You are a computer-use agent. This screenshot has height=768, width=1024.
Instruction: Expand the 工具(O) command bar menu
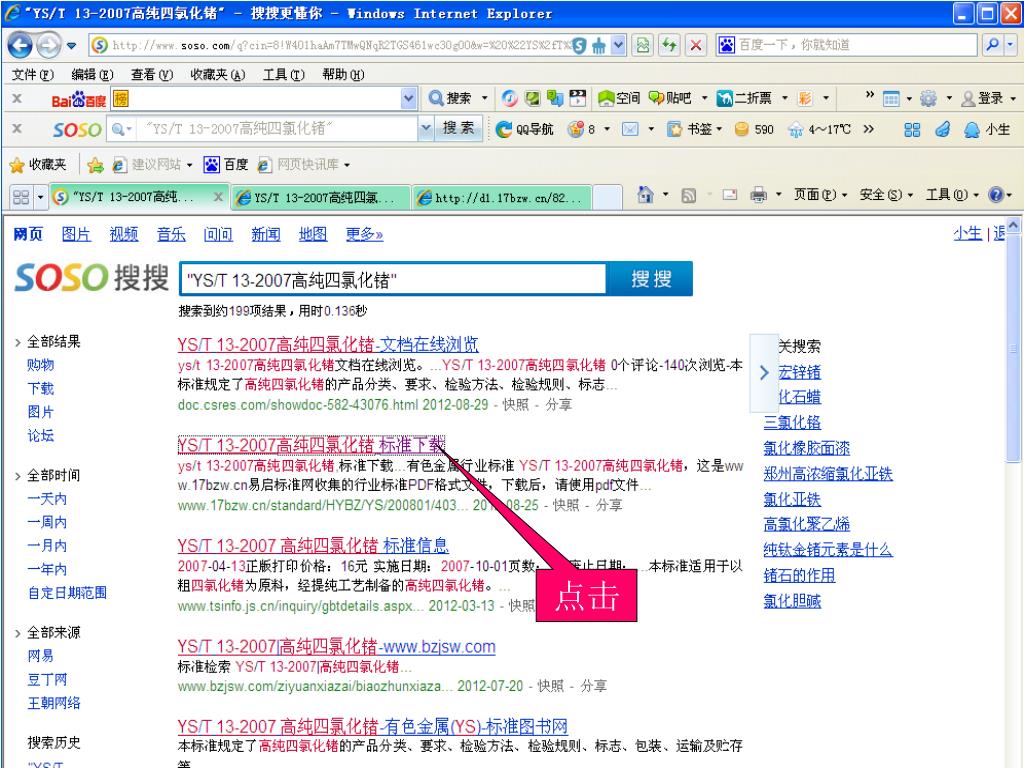coord(952,195)
